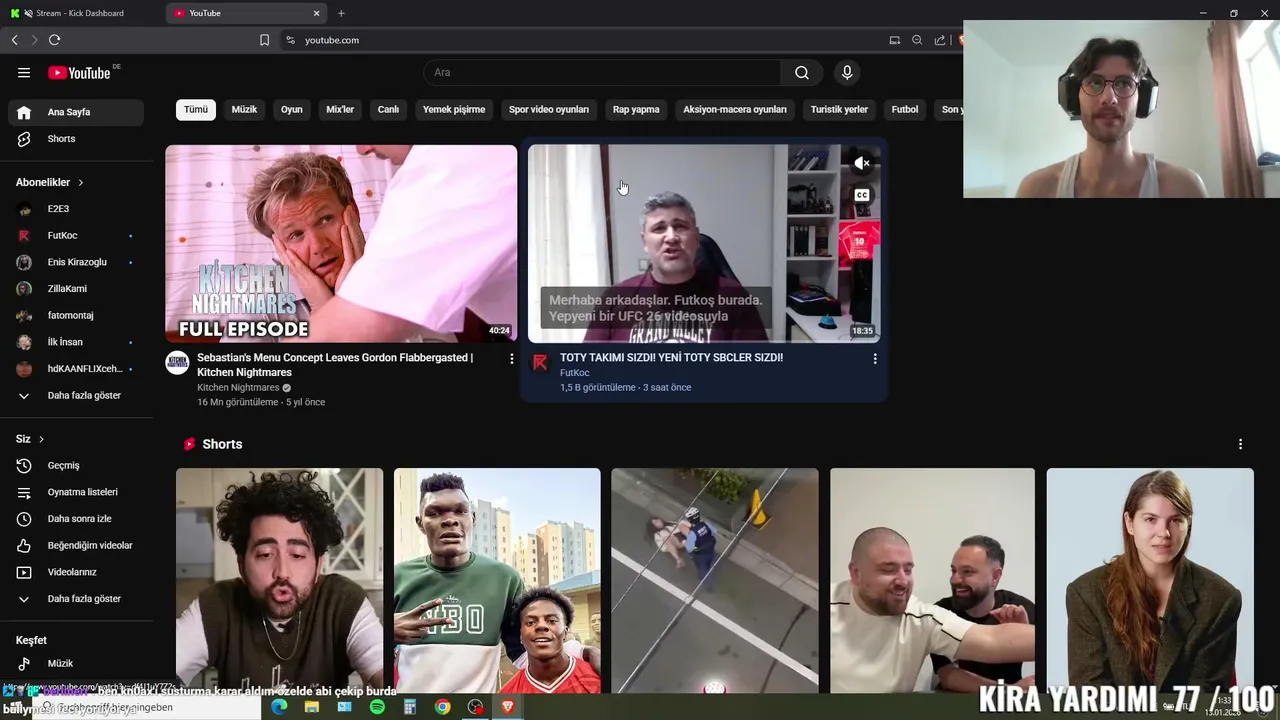The width and height of the screenshot is (1280, 720).
Task: Open options for Kitchen Nightmares video
Action: point(511,358)
